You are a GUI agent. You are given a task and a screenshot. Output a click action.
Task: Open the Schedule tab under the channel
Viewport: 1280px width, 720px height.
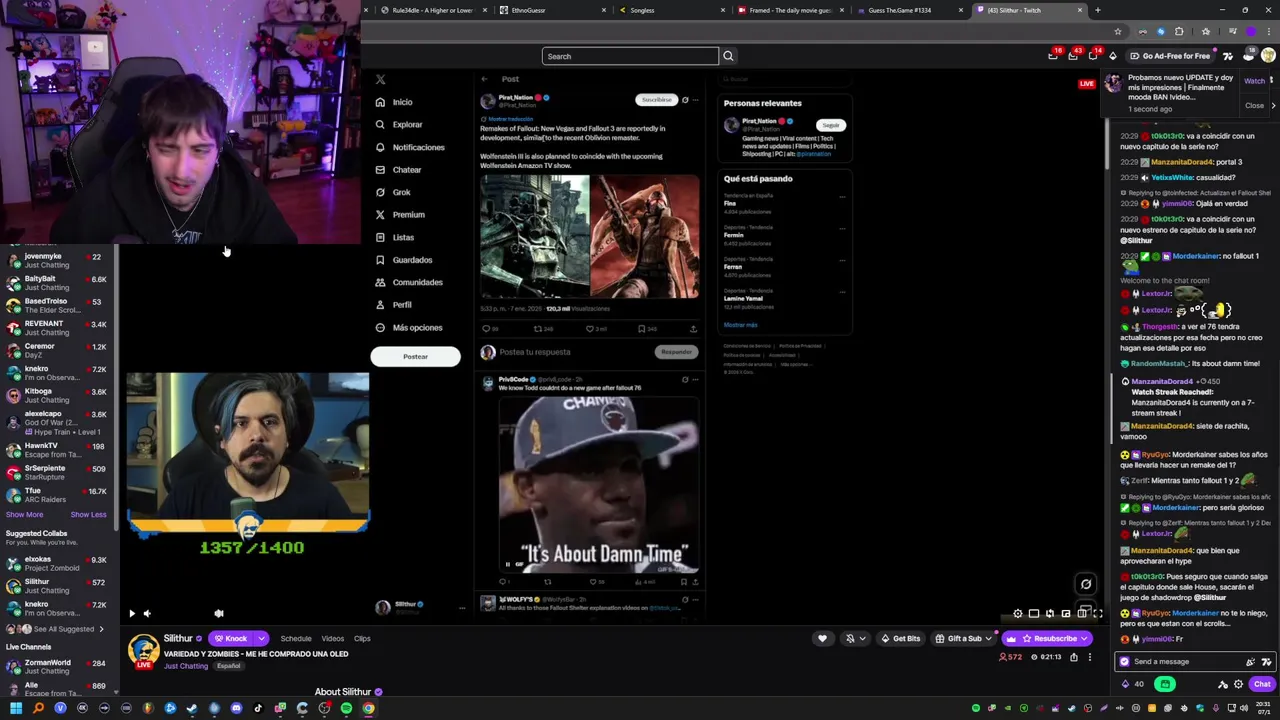click(x=296, y=638)
